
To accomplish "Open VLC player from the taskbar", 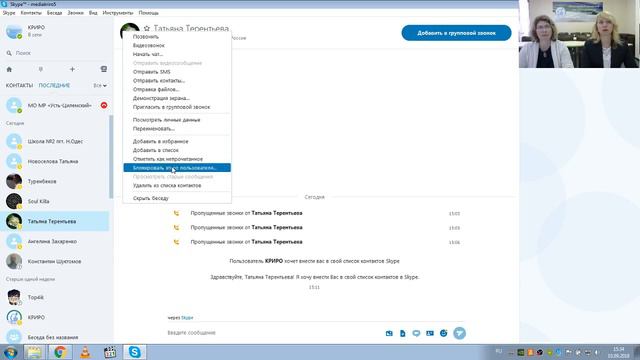I will click(x=85, y=352).
